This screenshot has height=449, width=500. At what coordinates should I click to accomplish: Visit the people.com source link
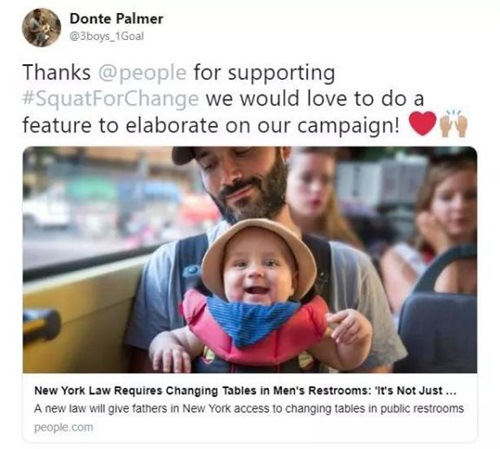point(63,427)
